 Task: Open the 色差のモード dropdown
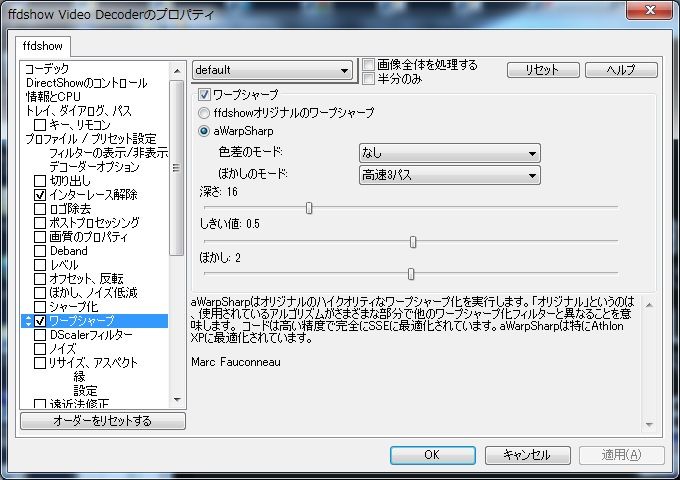point(449,153)
